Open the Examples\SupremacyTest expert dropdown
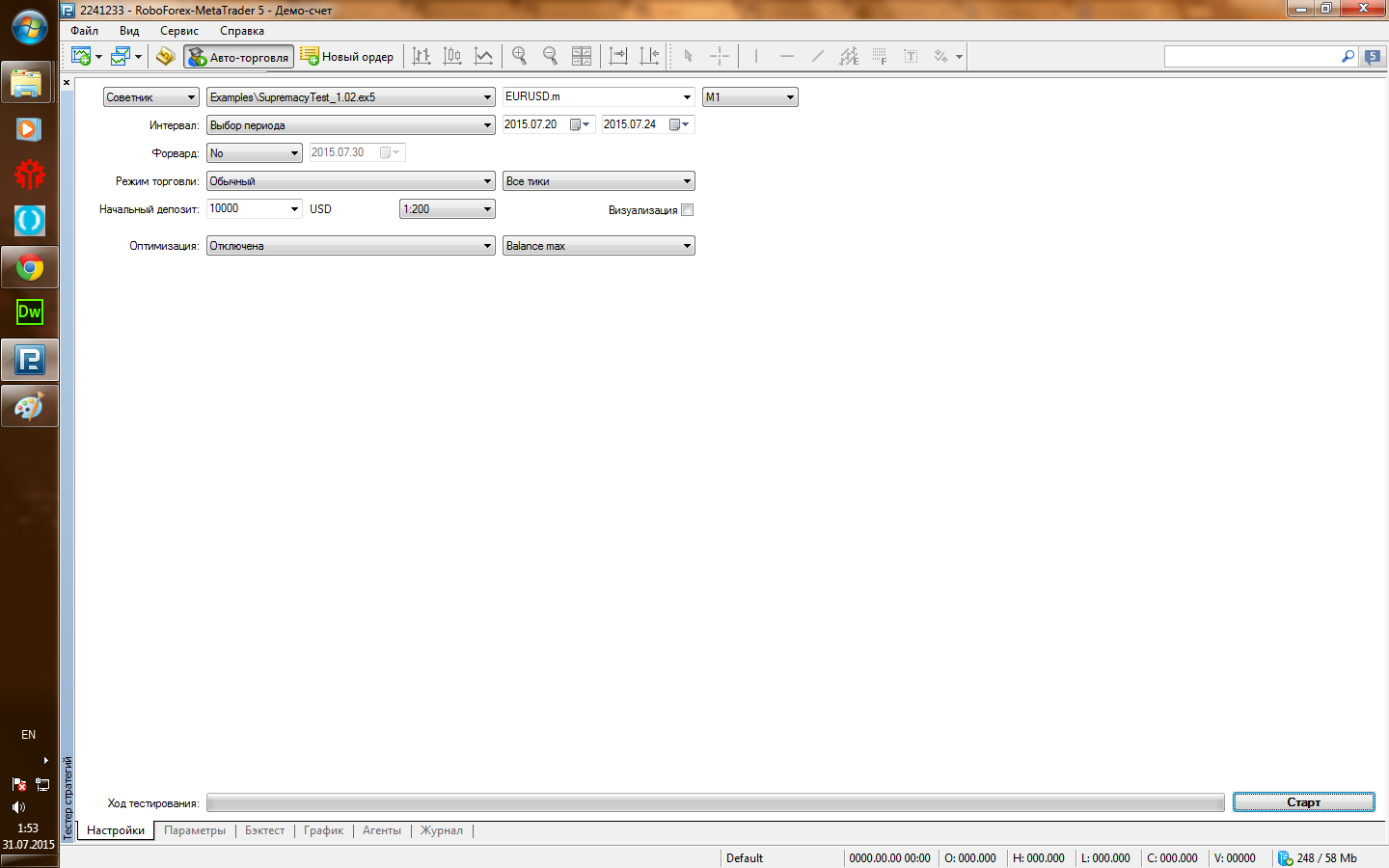Image resolution: width=1389 pixels, height=868 pixels. (351, 97)
